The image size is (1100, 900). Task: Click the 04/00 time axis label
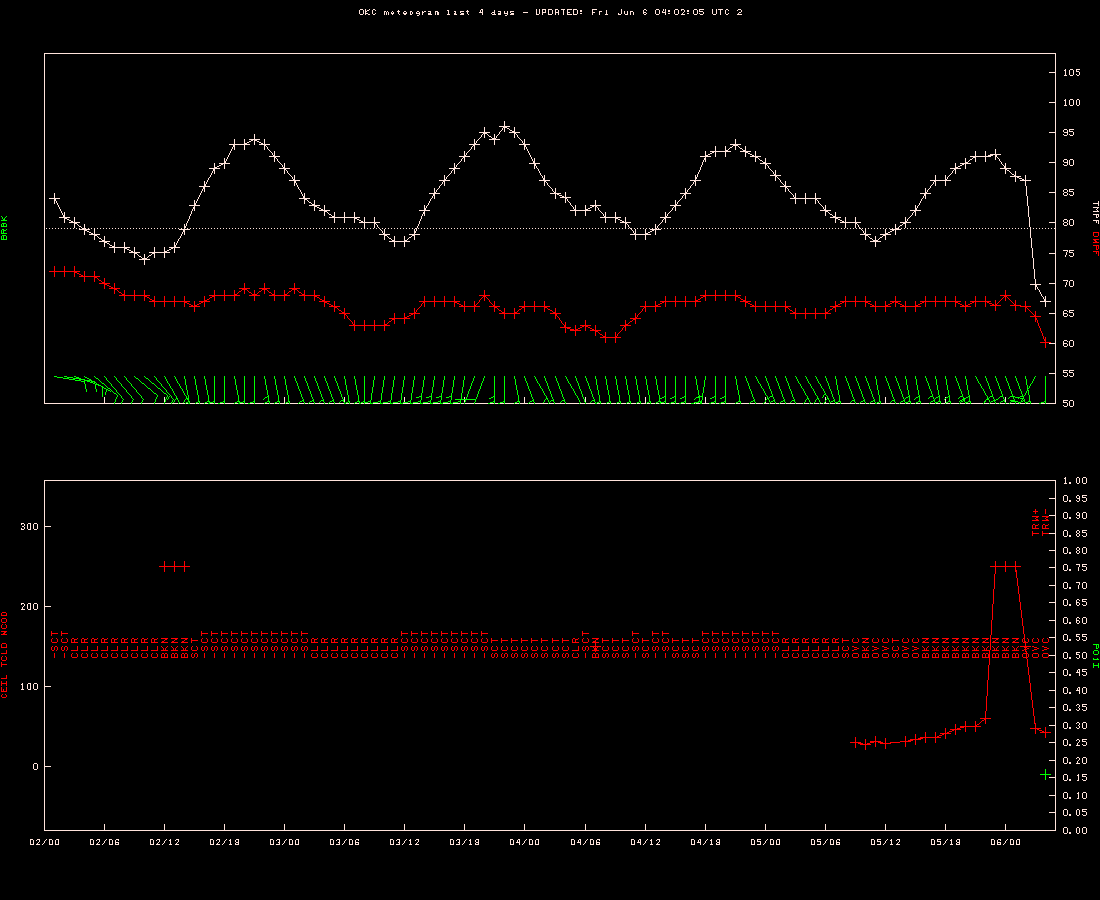pyautogui.click(x=525, y=843)
